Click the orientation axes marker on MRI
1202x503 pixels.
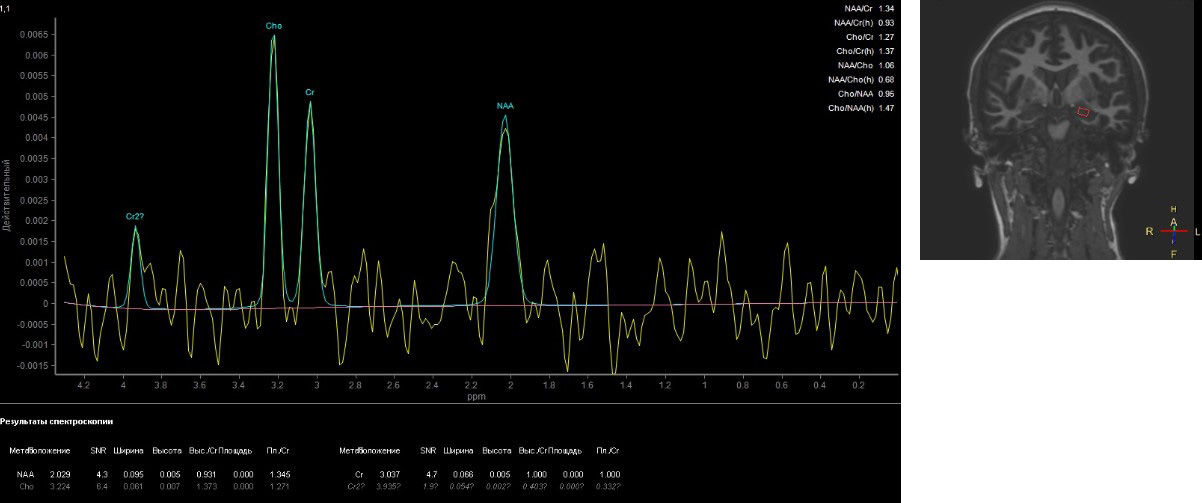click(x=1173, y=231)
